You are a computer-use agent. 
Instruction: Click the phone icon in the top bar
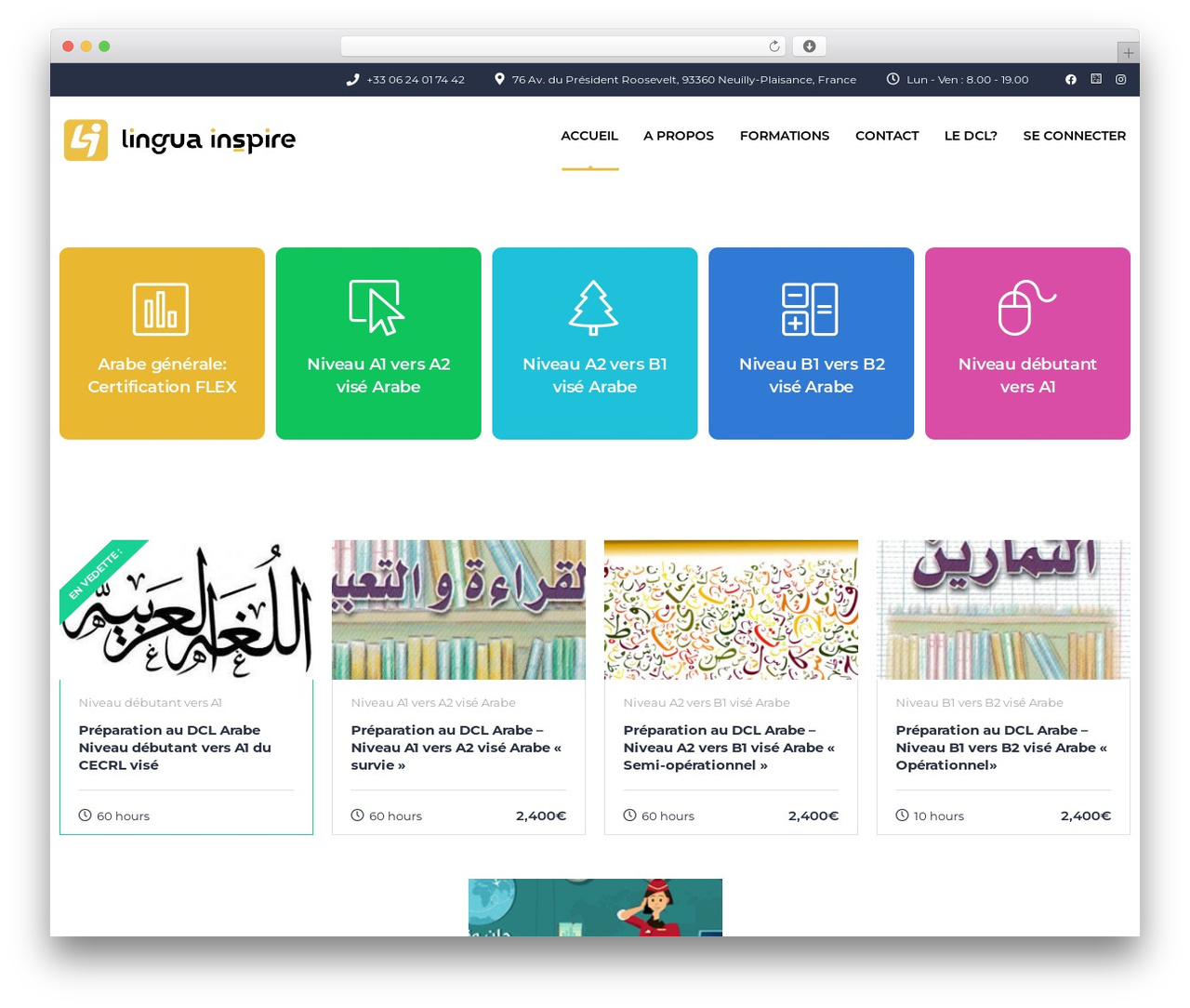352,80
